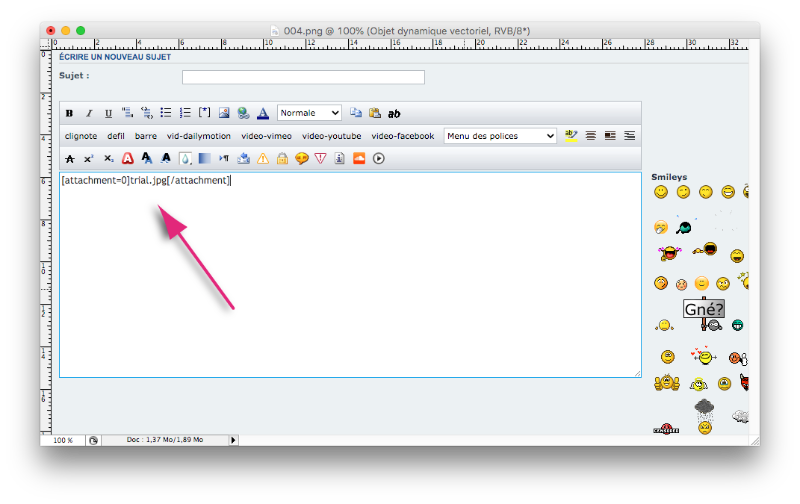Click the yellow warning triangle icon
The width and height of the screenshot is (800, 504).
[263, 158]
